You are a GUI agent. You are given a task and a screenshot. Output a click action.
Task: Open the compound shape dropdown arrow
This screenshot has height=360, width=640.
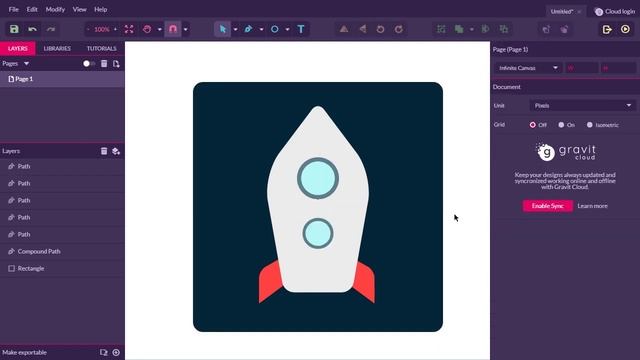(x=472, y=29)
